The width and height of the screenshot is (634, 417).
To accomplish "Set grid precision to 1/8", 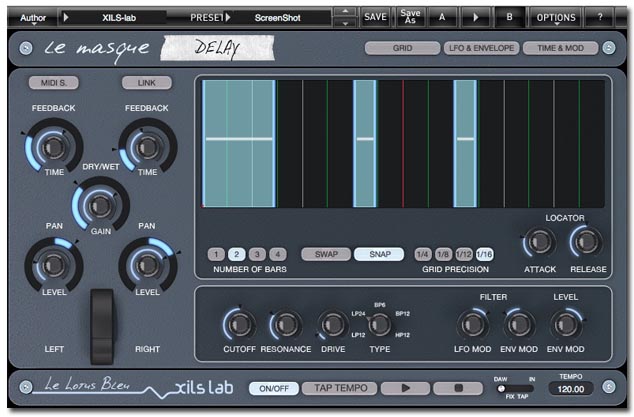I will pyautogui.click(x=443, y=254).
